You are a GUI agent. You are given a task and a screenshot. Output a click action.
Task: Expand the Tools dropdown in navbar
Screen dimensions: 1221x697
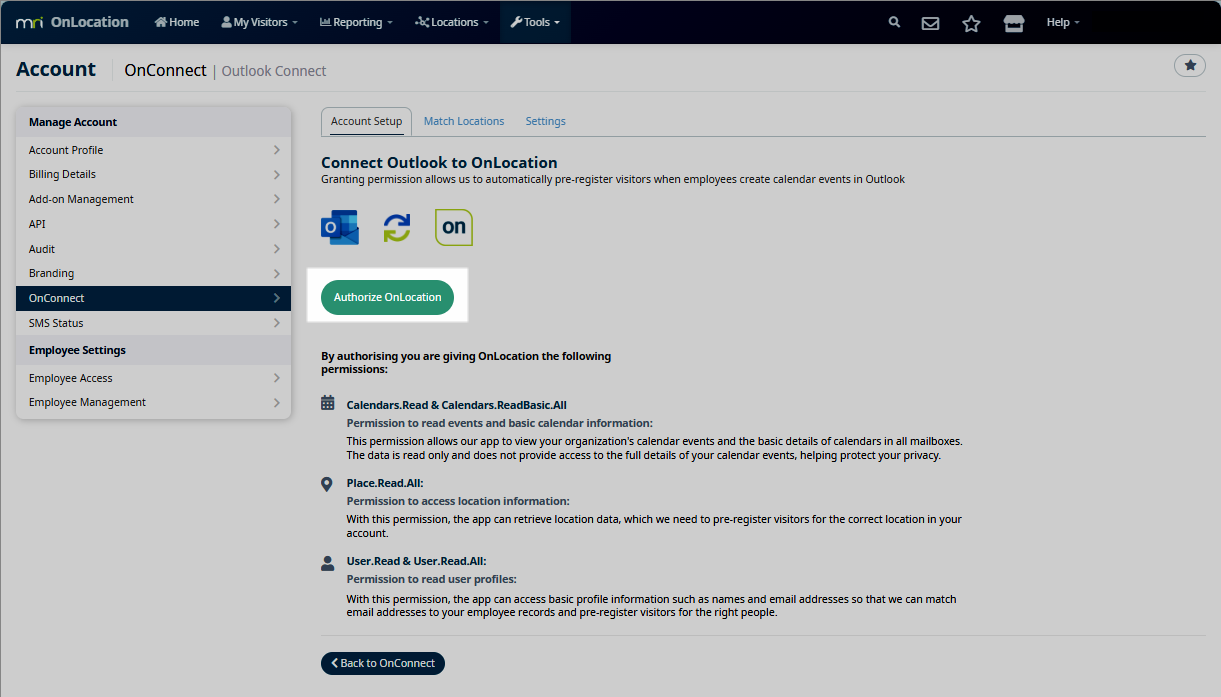[535, 22]
